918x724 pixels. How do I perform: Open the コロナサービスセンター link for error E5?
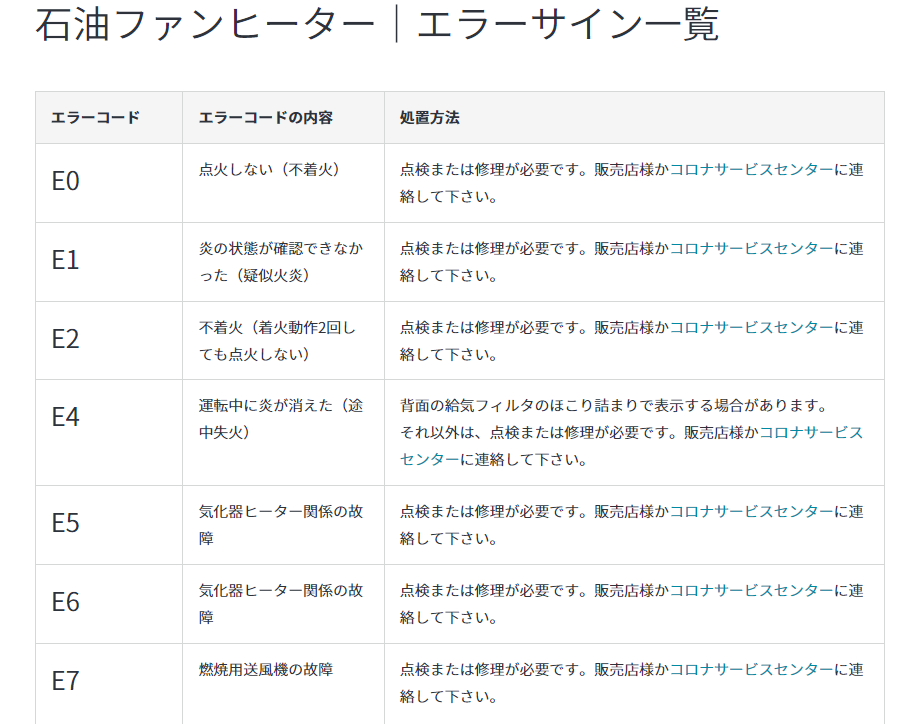tap(750, 512)
